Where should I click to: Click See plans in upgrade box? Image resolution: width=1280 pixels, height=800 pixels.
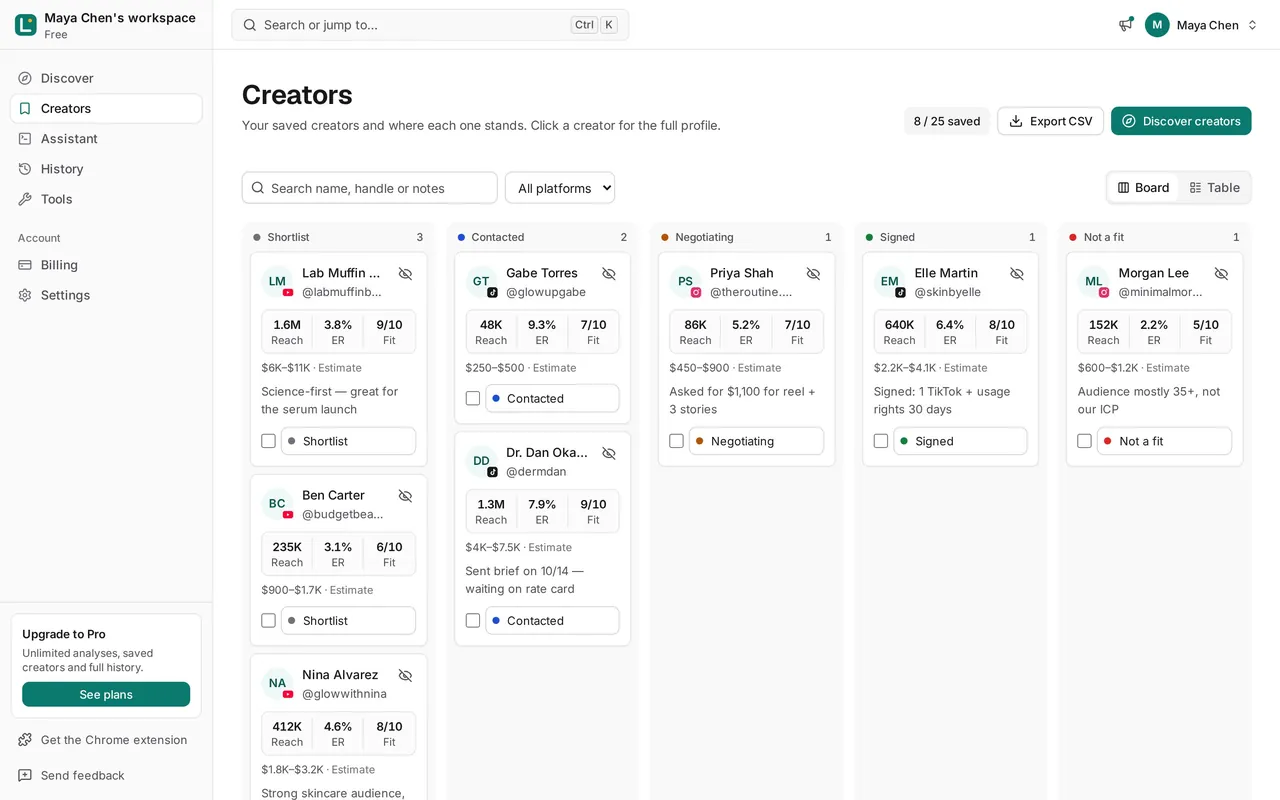pos(106,694)
